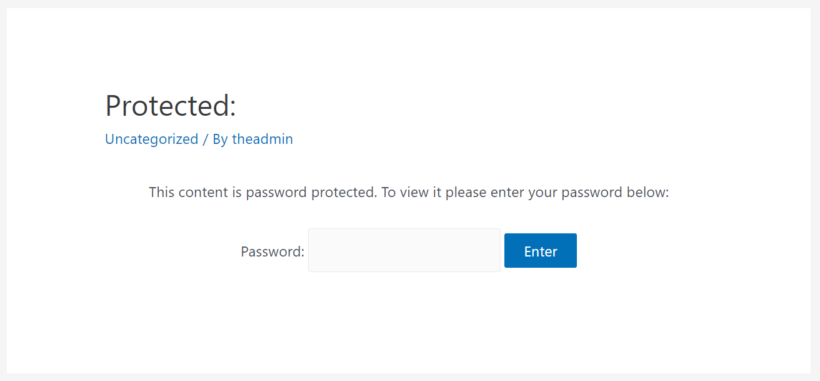
Task: Select the text box beside Password:
Action: [404, 250]
